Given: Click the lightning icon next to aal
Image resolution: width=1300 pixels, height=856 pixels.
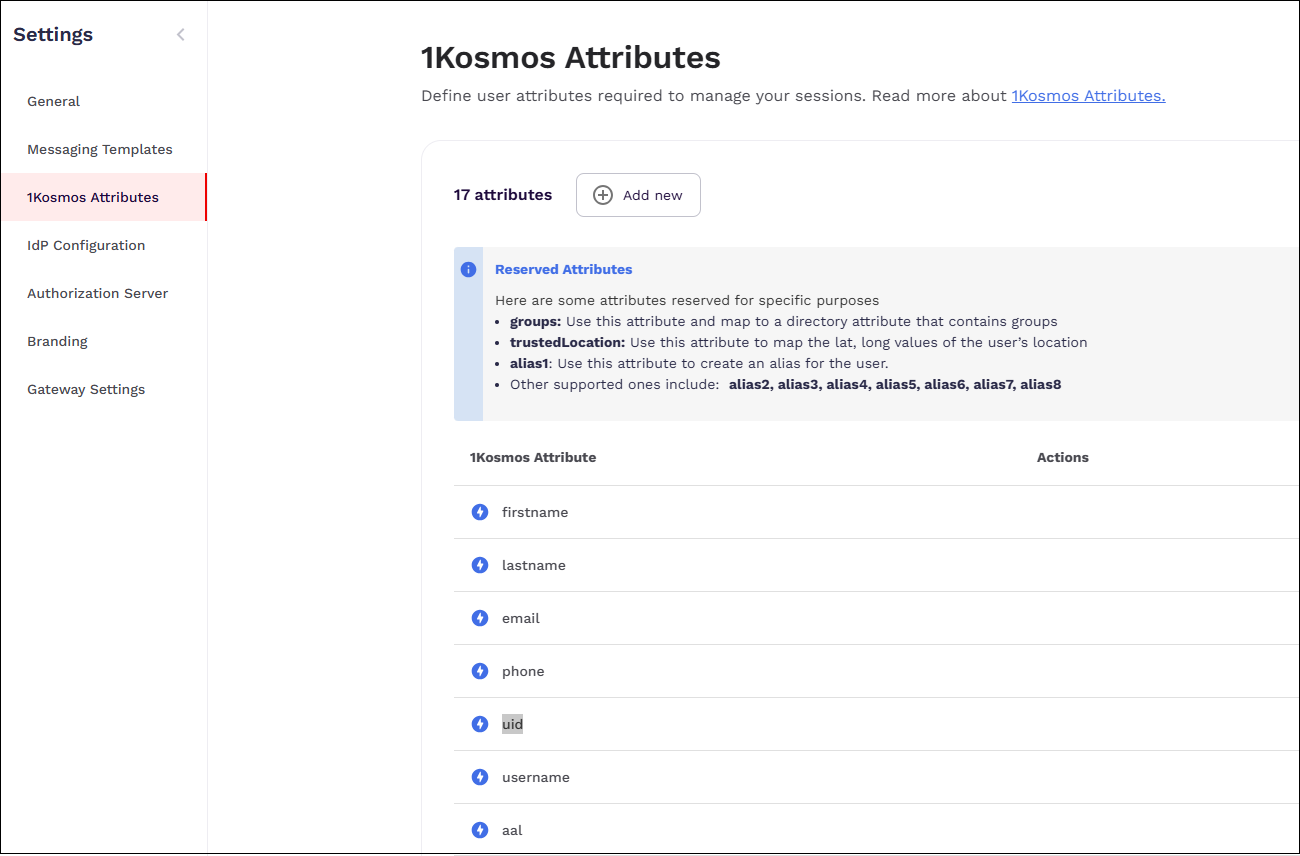Looking at the screenshot, I should (480, 830).
